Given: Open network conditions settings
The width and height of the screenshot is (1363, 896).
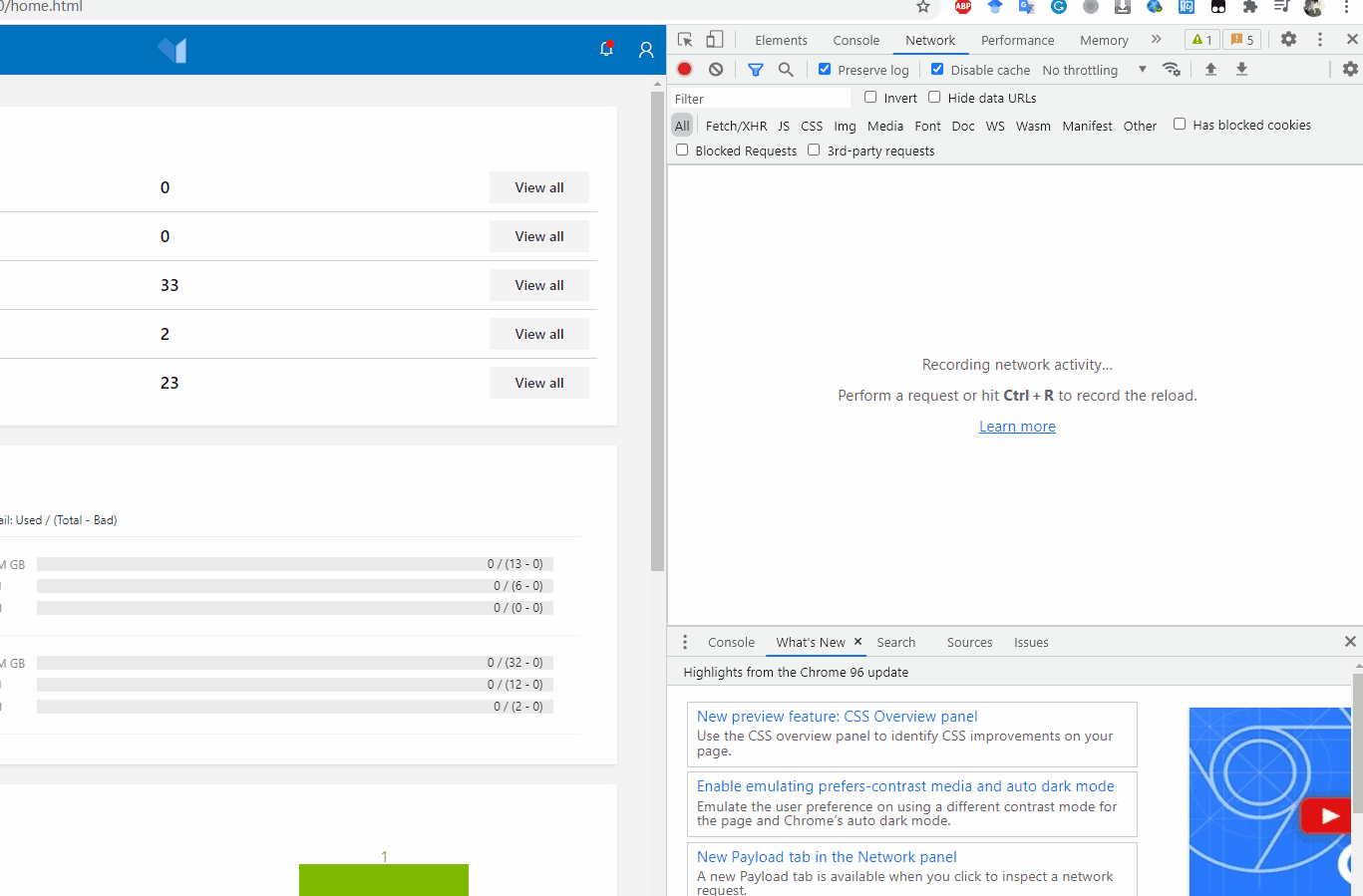Looking at the screenshot, I should 1172,70.
